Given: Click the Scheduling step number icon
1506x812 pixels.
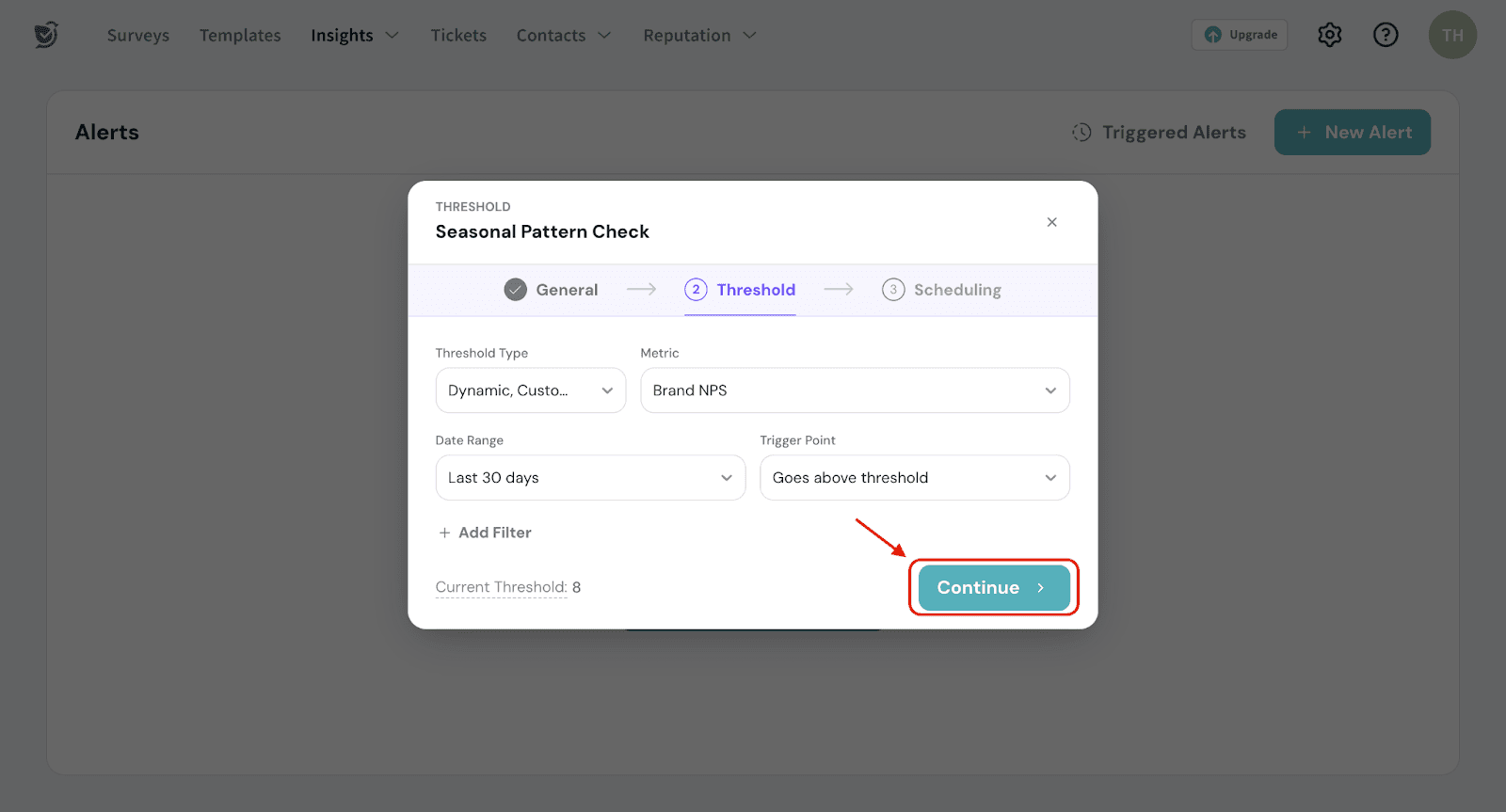Looking at the screenshot, I should (892, 290).
